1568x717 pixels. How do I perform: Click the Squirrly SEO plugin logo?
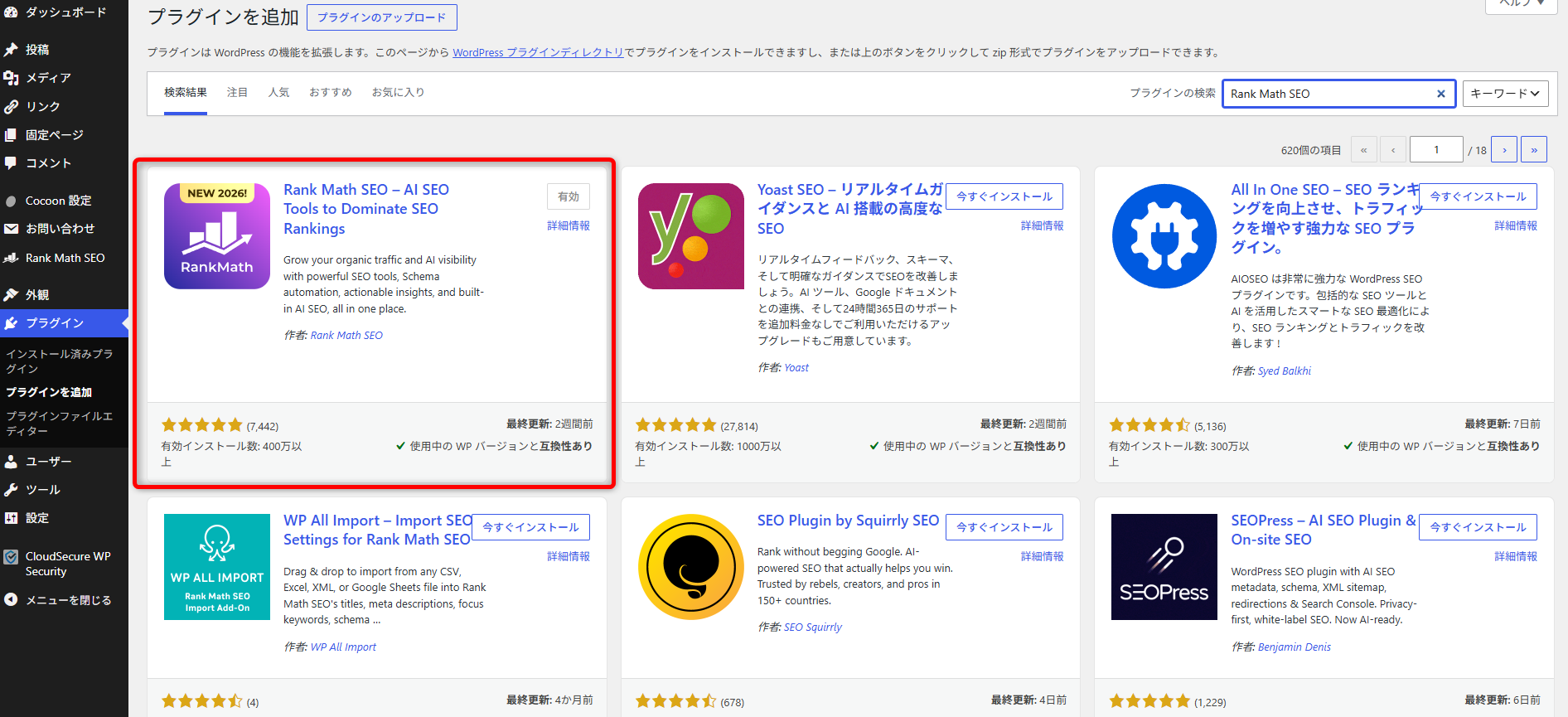point(691,567)
